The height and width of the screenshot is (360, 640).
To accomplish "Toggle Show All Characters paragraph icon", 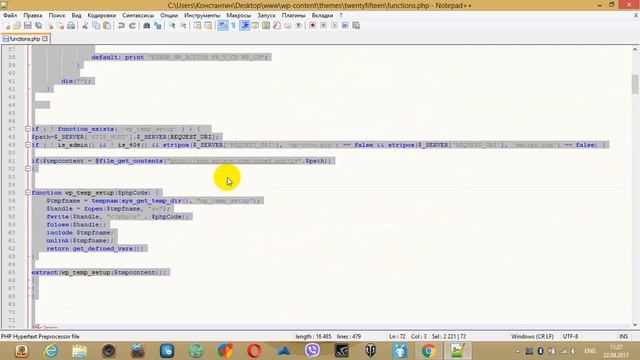I will pyautogui.click(x=233, y=26).
